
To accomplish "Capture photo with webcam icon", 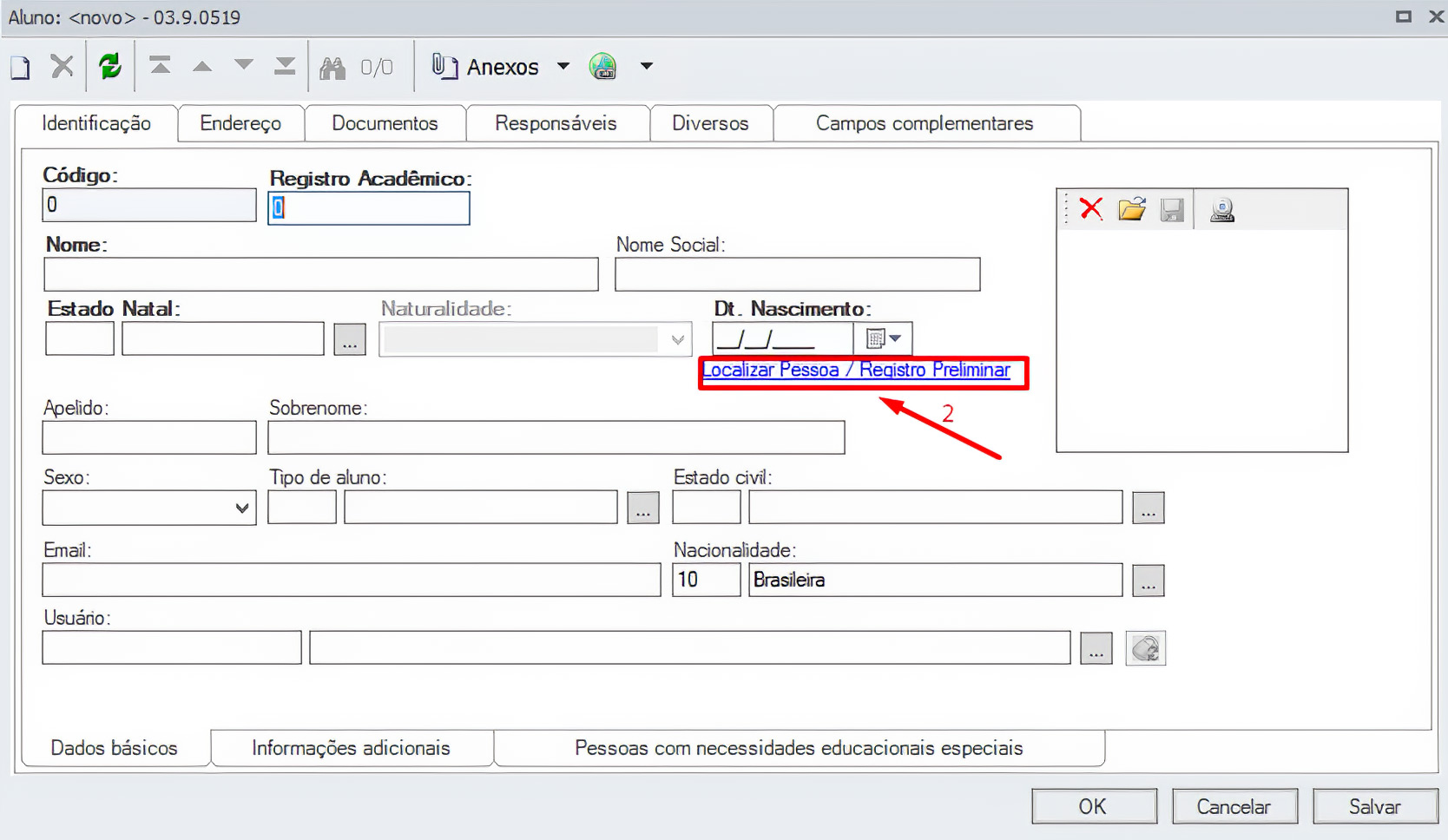I will (1222, 210).
